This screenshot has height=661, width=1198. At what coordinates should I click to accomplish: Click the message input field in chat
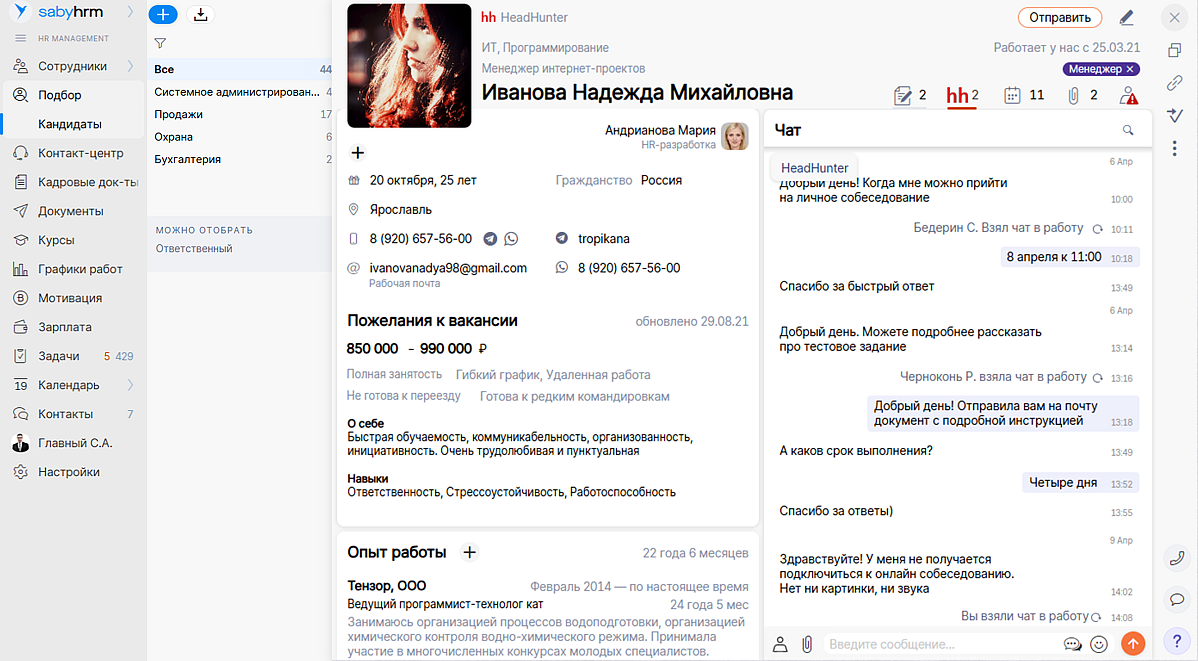coord(940,644)
